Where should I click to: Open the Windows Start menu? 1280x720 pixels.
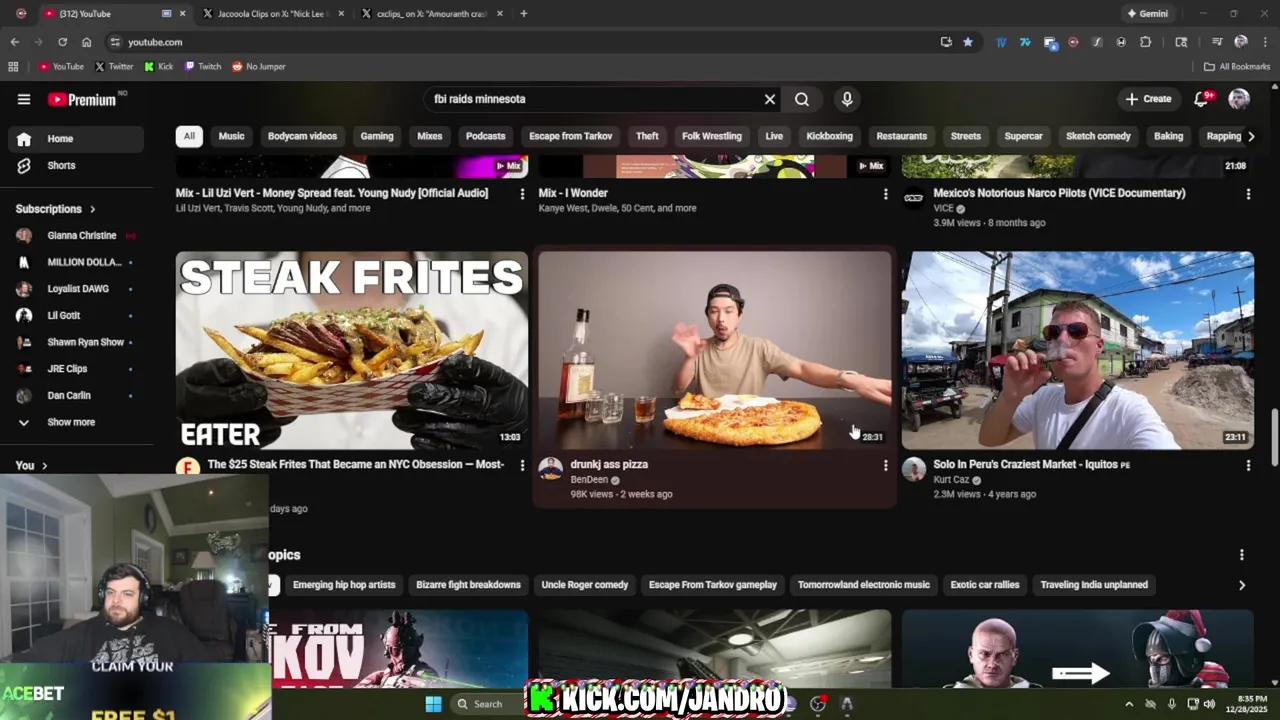click(433, 704)
